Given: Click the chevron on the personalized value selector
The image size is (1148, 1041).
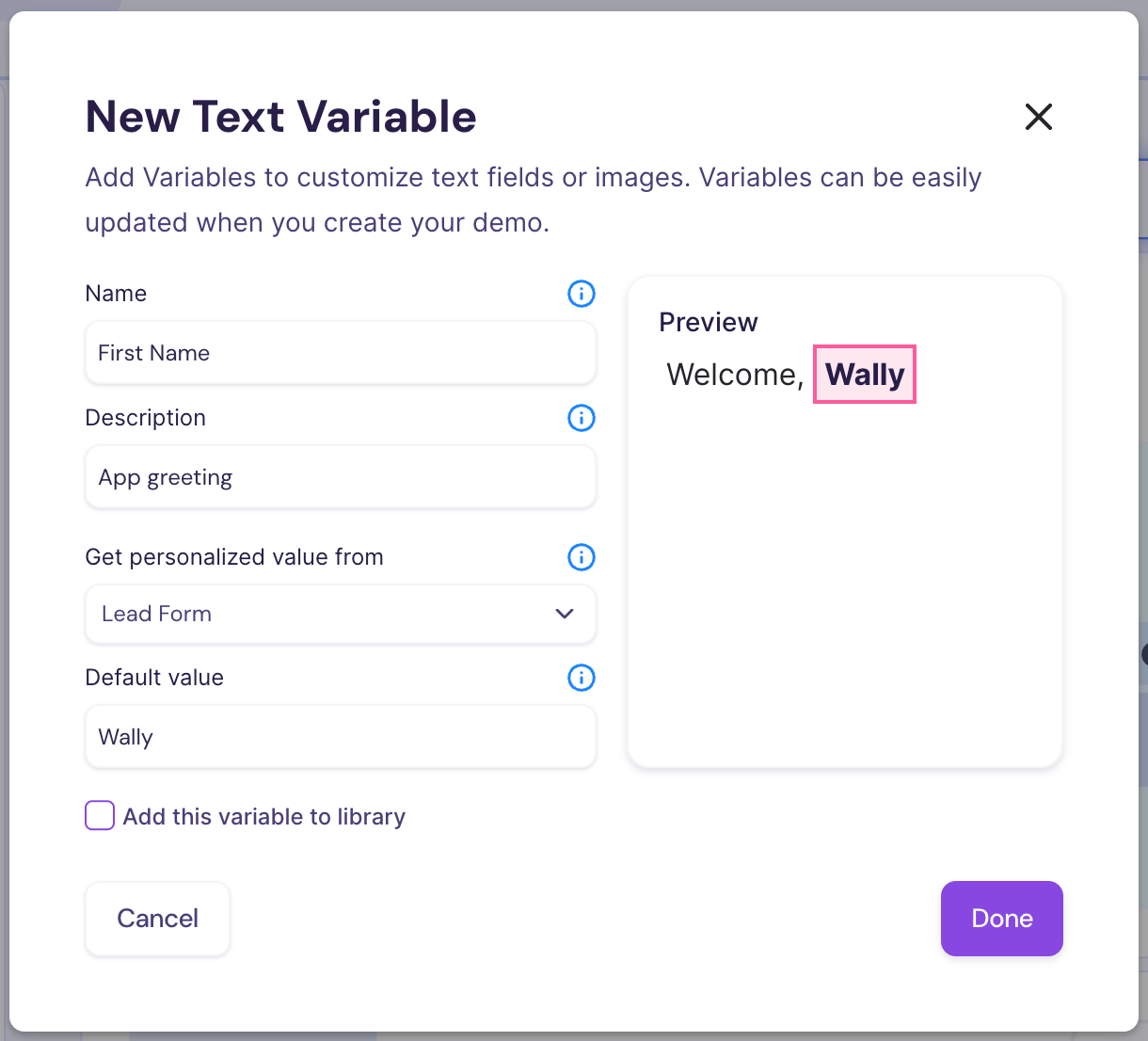Looking at the screenshot, I should tap(565, 614).
